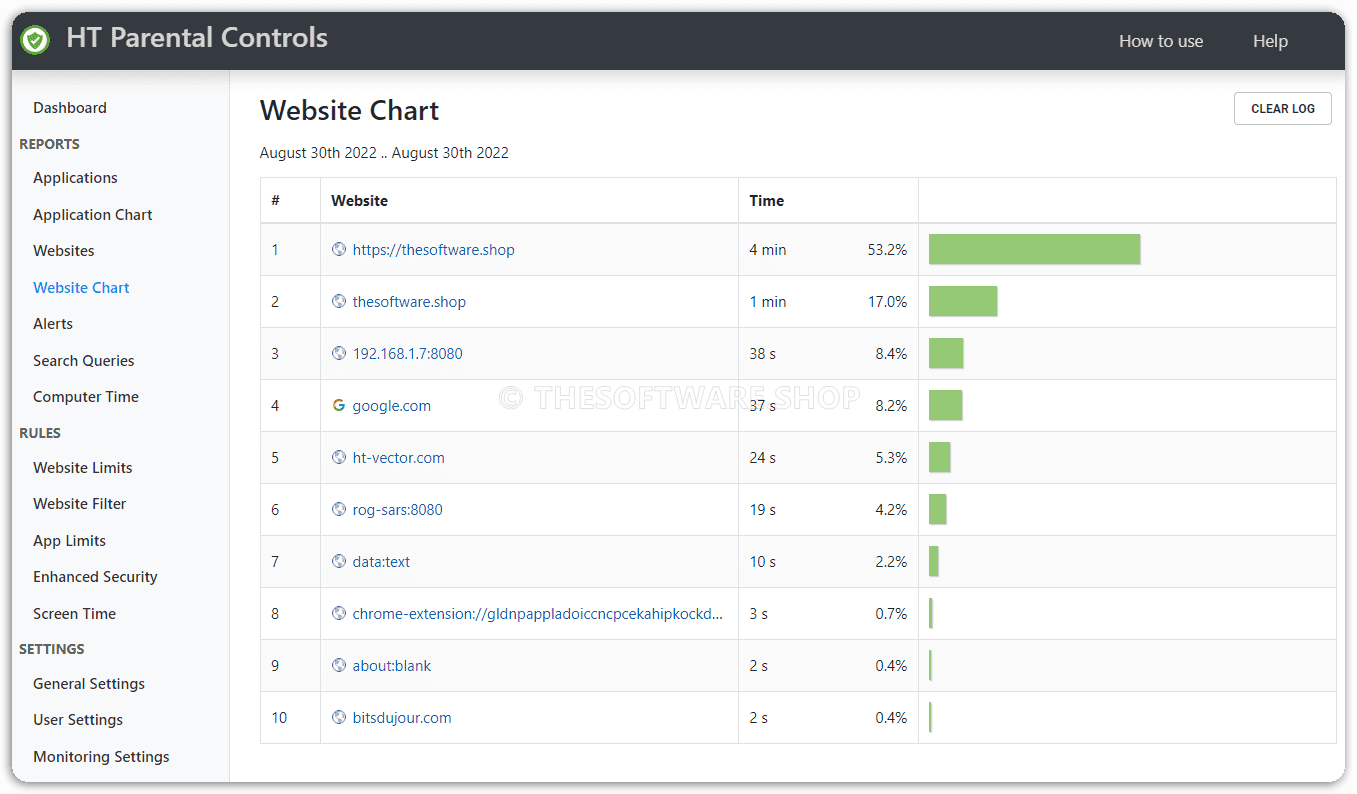Viewport: 1357px width, 794px height.
Task: Click the 4.2% usage bar
Action: point(937,509)
